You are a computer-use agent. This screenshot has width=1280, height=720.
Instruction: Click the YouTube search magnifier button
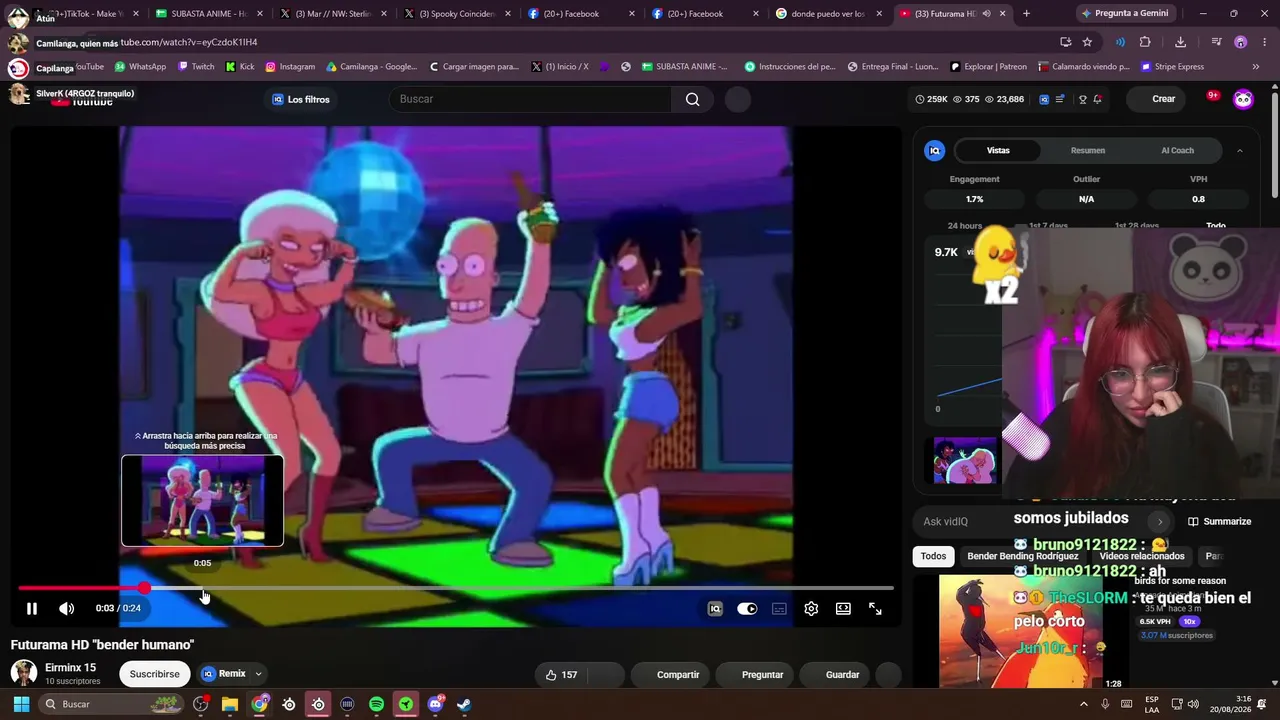[692, 99]
